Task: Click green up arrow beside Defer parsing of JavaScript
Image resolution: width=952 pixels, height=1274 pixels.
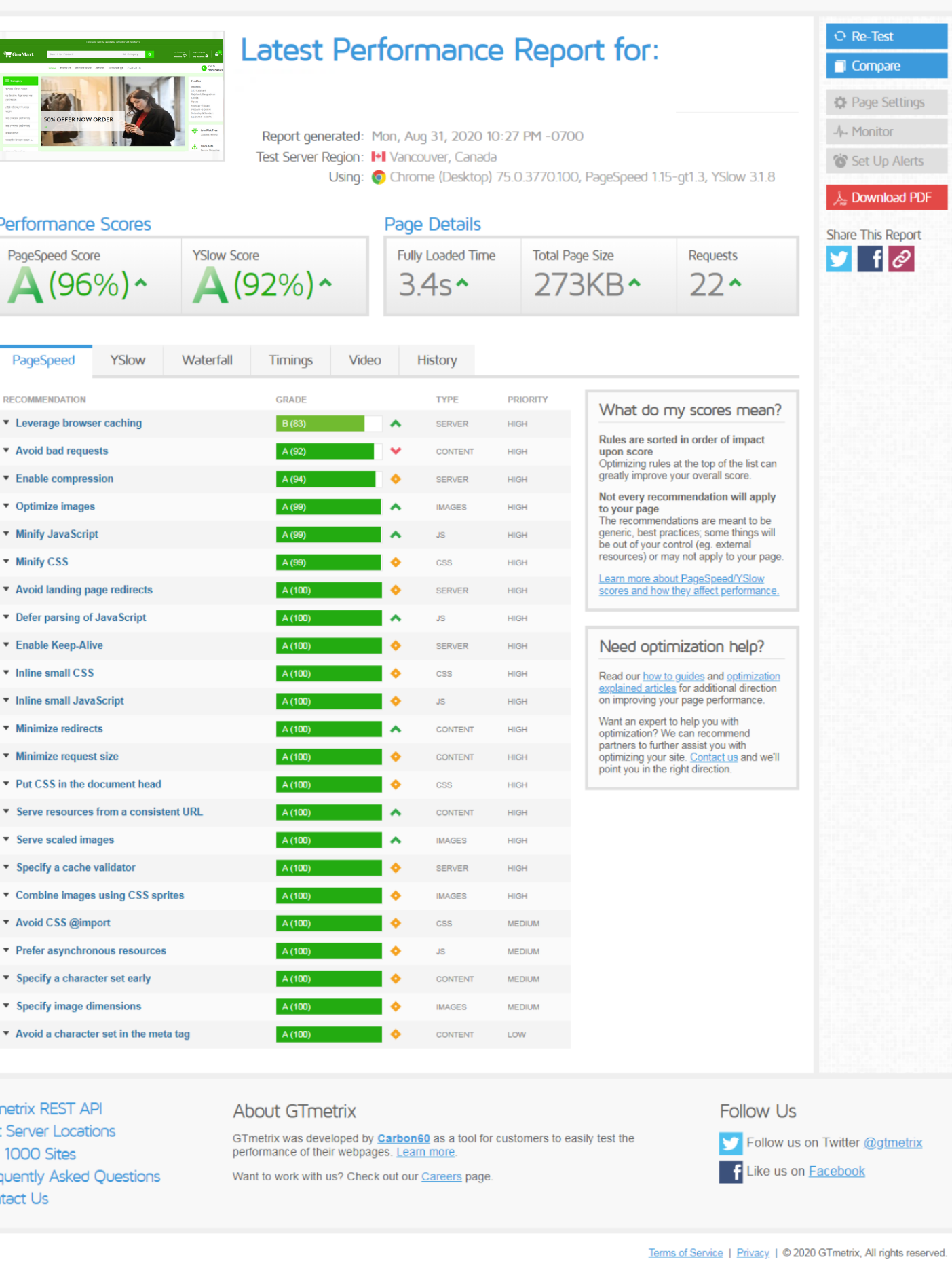Action: pyautogui.click(x=396, y=618)
